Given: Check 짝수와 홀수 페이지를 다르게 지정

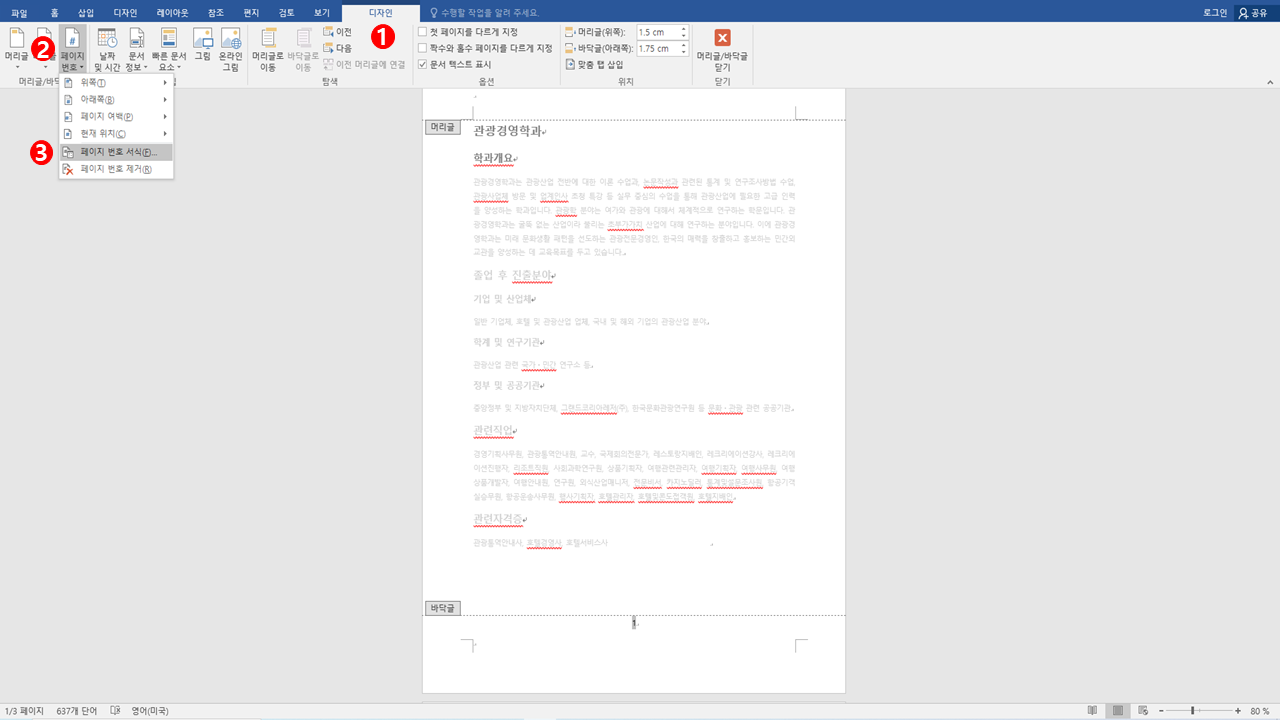Looking at the screenshot, I should pos(422,45).
